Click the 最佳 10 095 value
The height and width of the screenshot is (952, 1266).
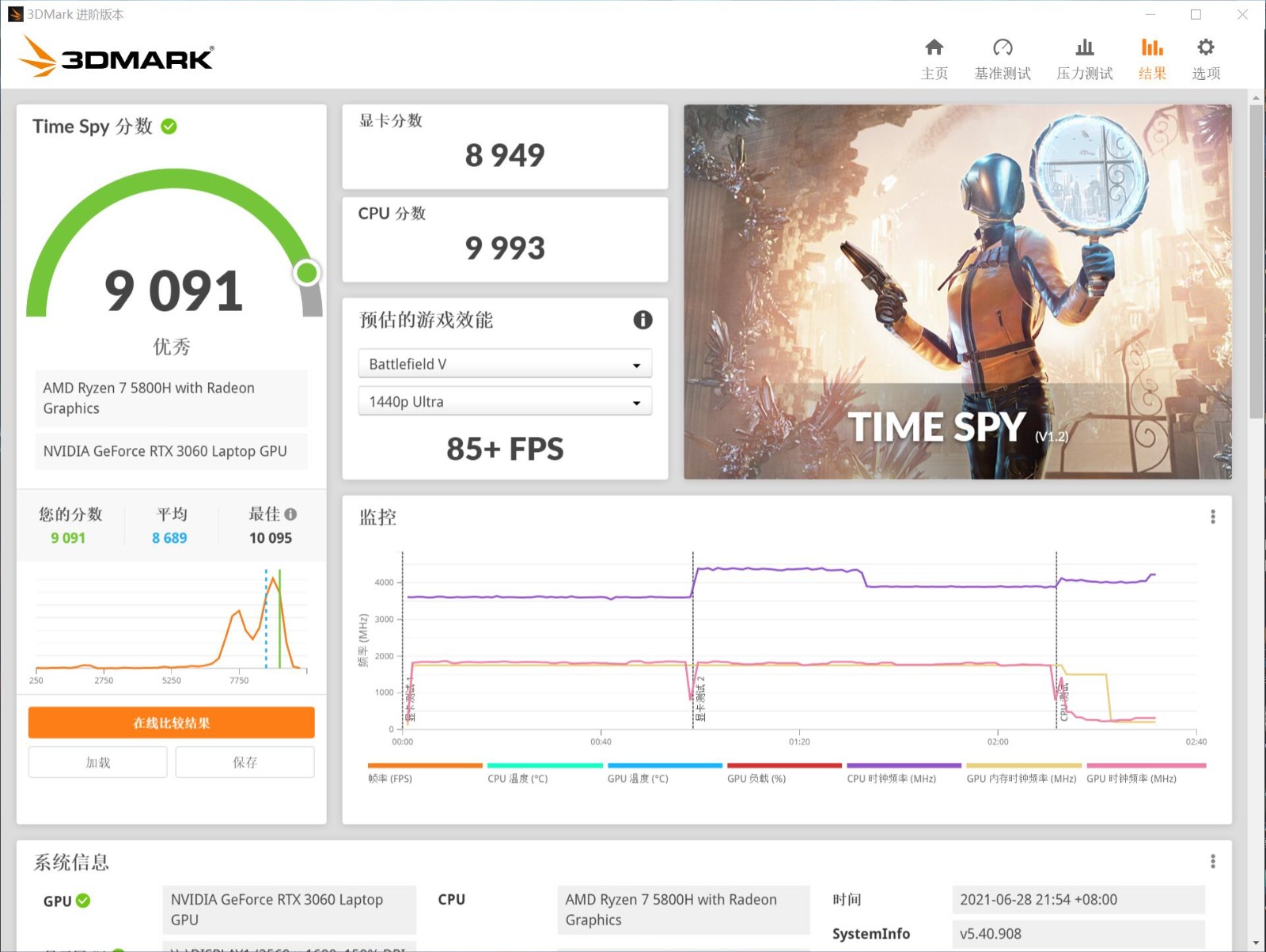[271, 538]
